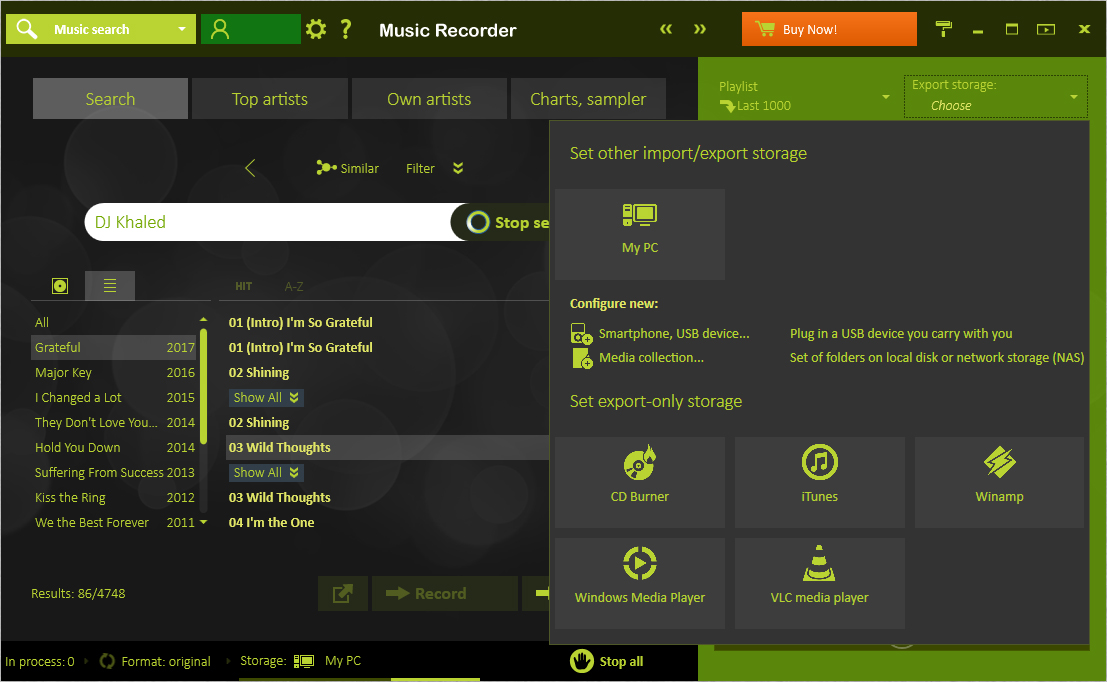Image resolution: width=1107 pixels, height=682 pixels.
Task: Configure new Media collection
Action: (638, 358)
